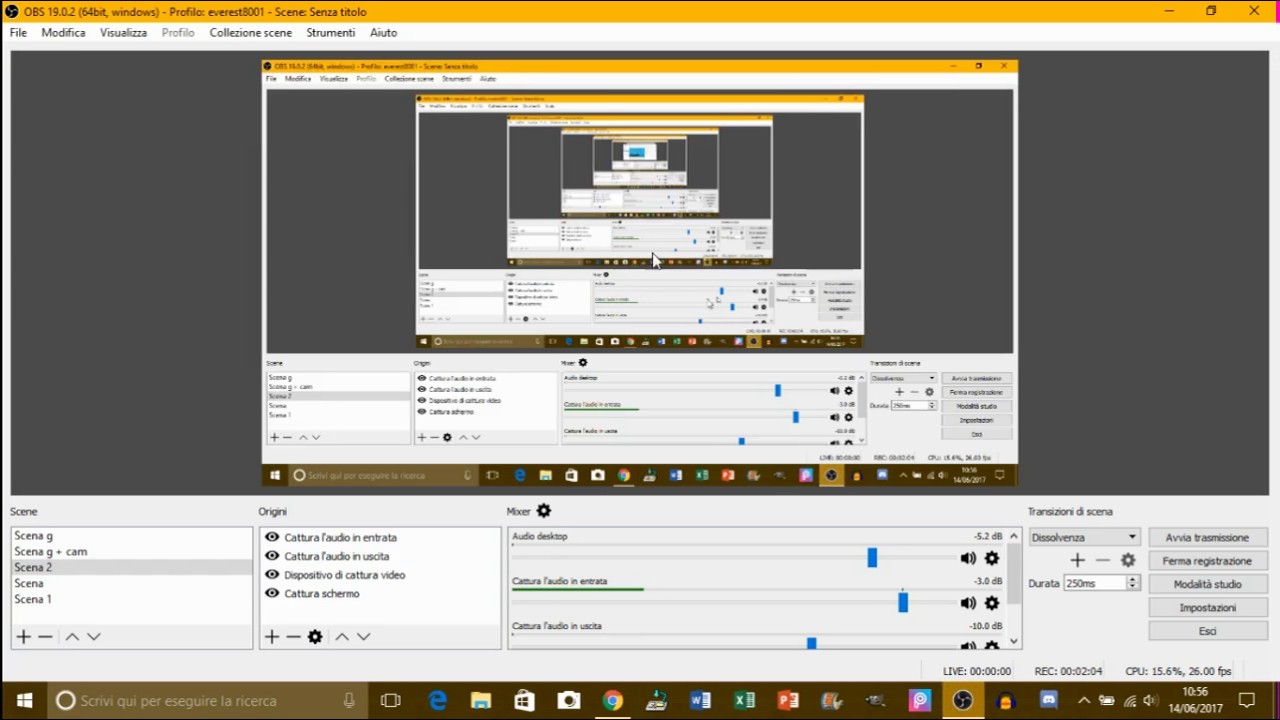Toggle visibility of Cattura schermo source
The height and width of the screenshot is (720, 1280).
[x=272, y=593]
